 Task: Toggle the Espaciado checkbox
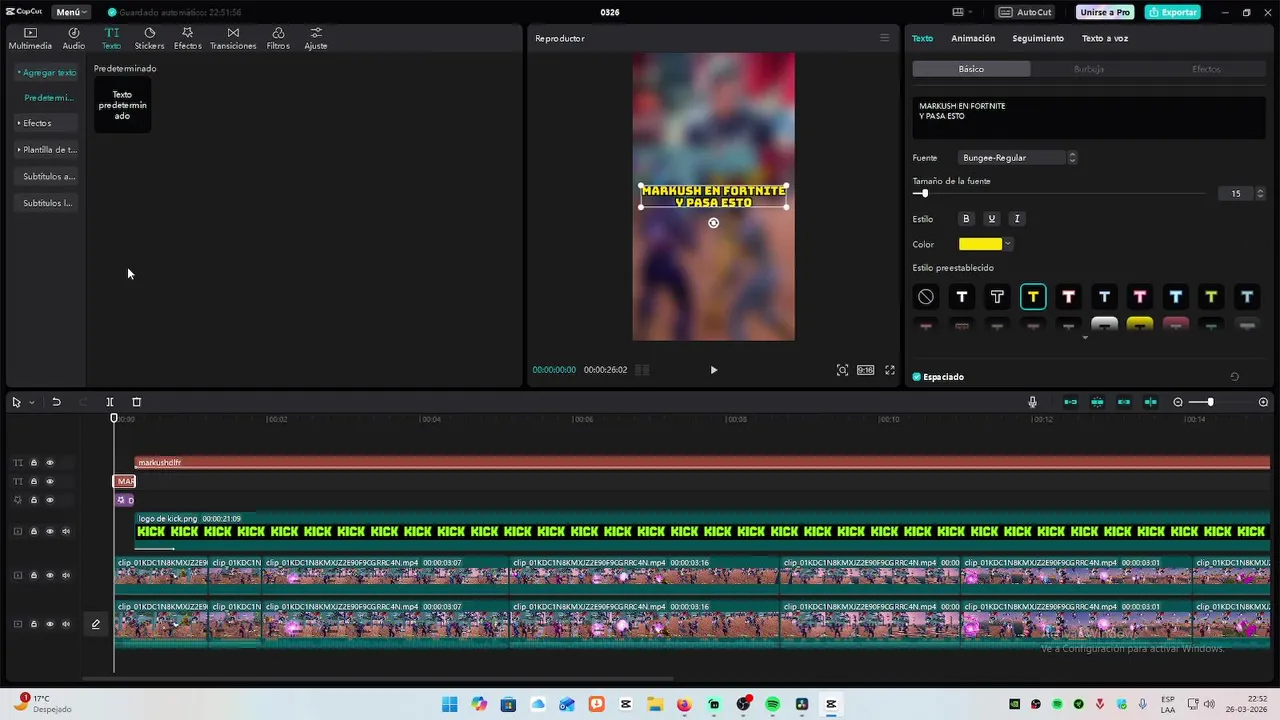tap(917, 377)
